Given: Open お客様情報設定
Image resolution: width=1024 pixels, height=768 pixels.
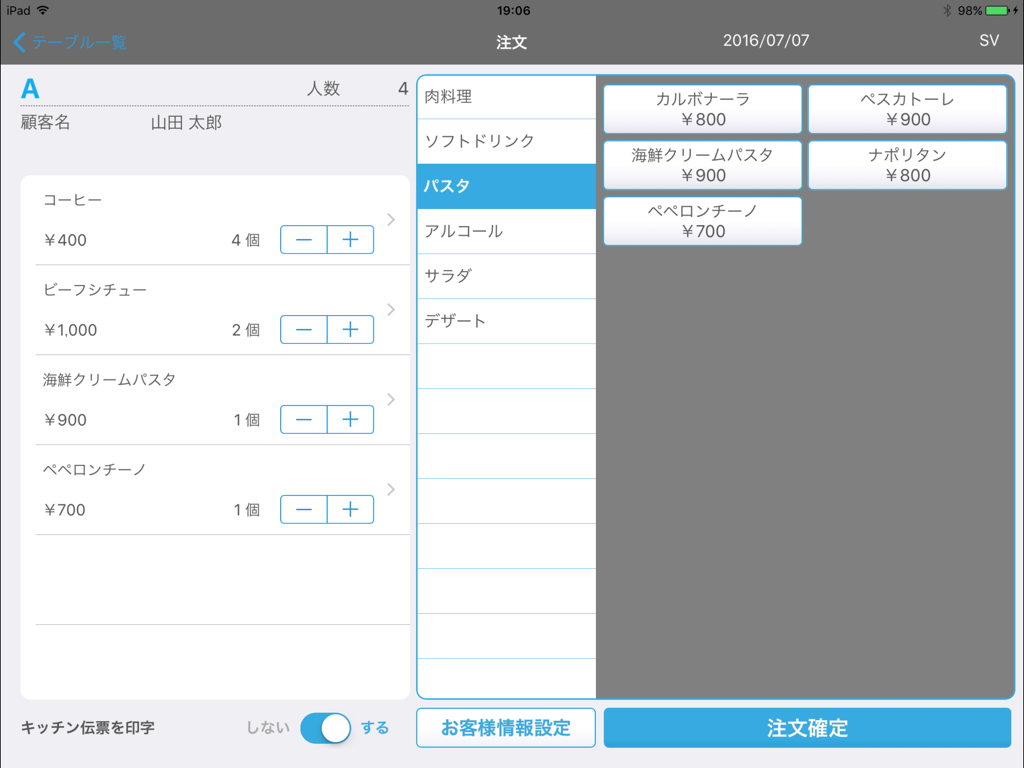Looking at the screenshot, I should coord(506,728).
